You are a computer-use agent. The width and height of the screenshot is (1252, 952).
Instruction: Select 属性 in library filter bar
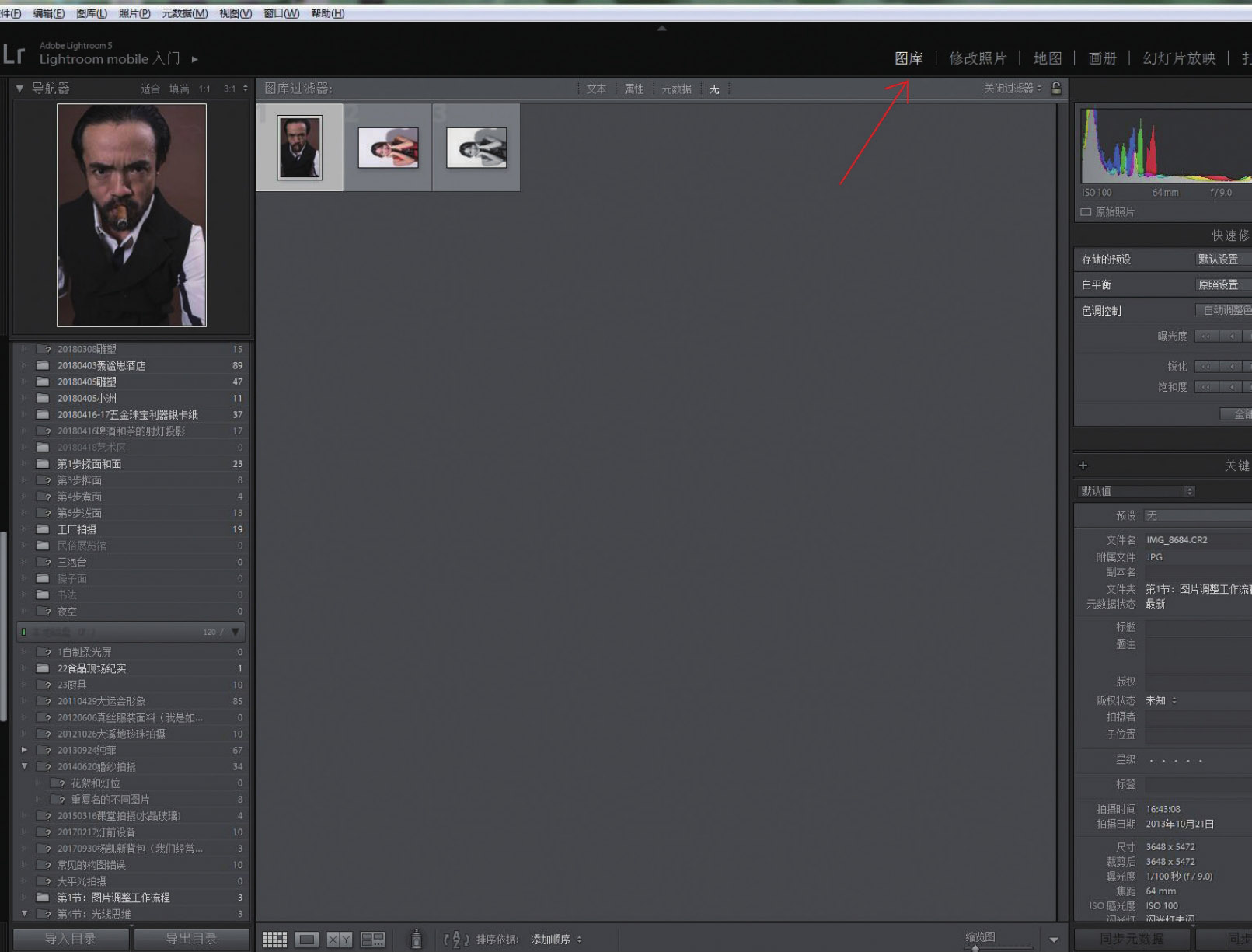(634, 89)
